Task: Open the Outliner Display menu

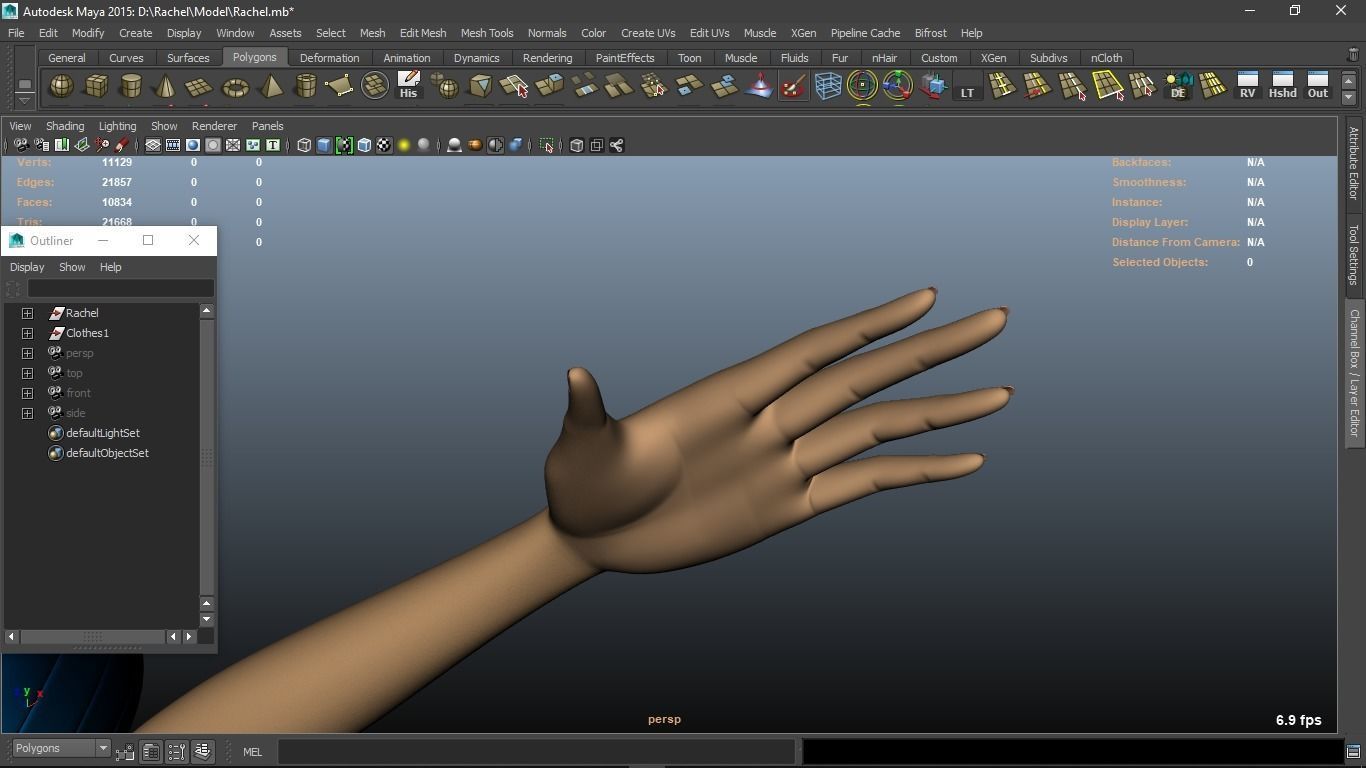Action: [27, 267]
